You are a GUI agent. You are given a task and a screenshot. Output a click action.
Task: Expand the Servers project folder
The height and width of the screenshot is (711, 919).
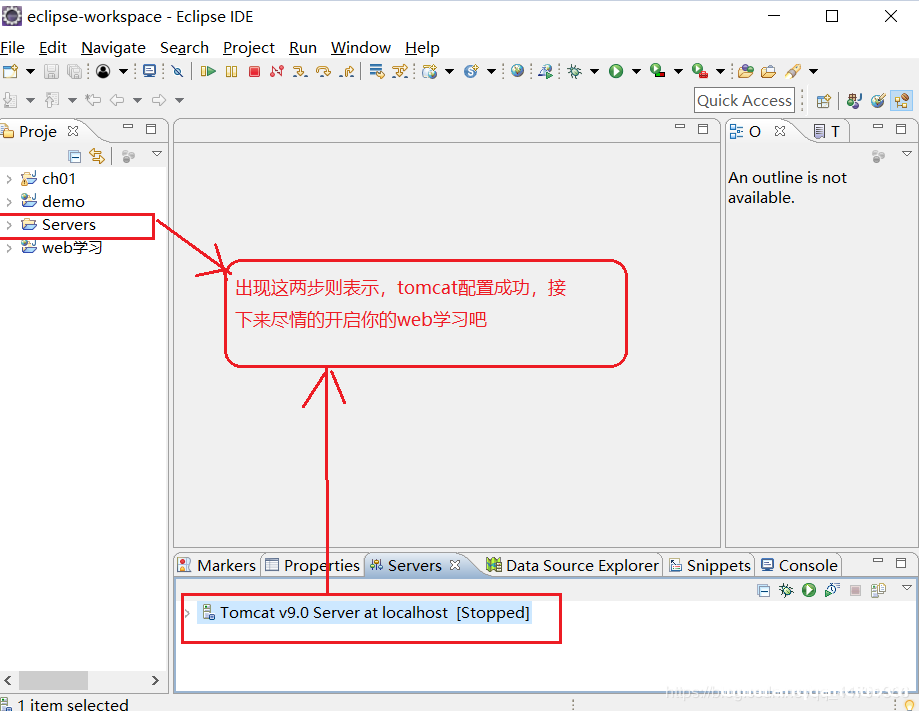coord(9,225)
